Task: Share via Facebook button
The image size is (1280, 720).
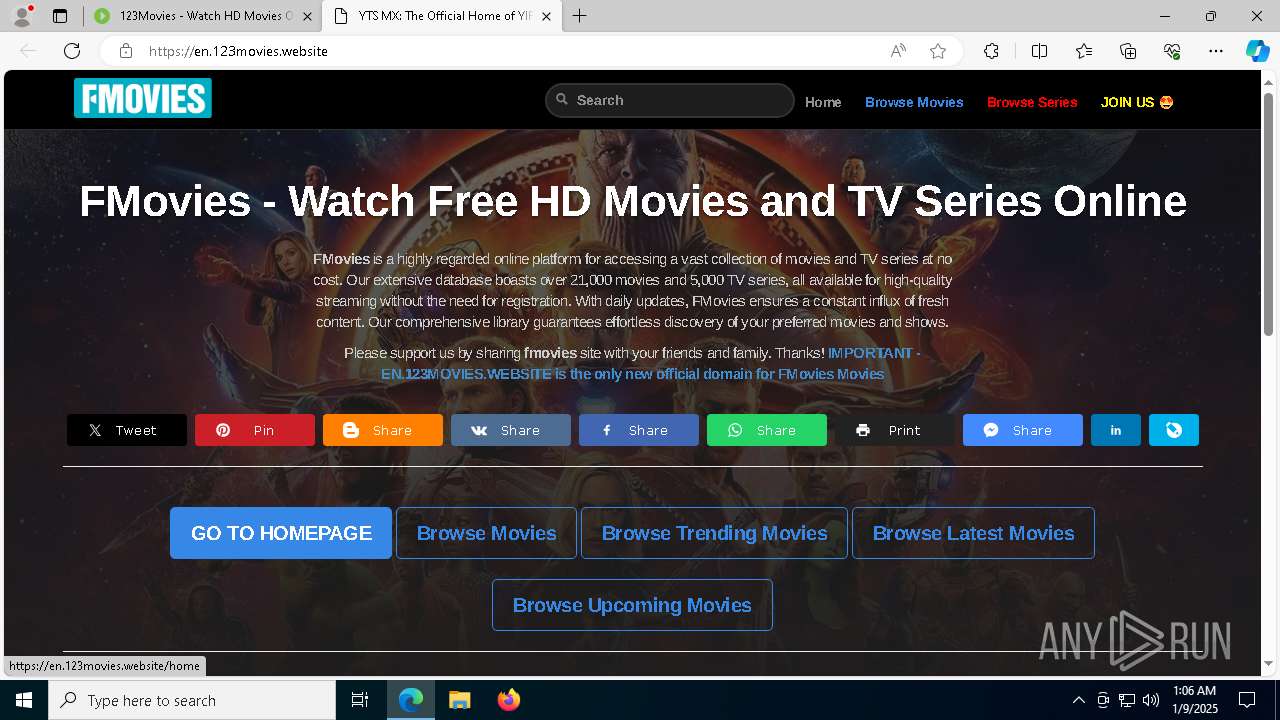Action: pyautogui.click(x=639, y=430)
